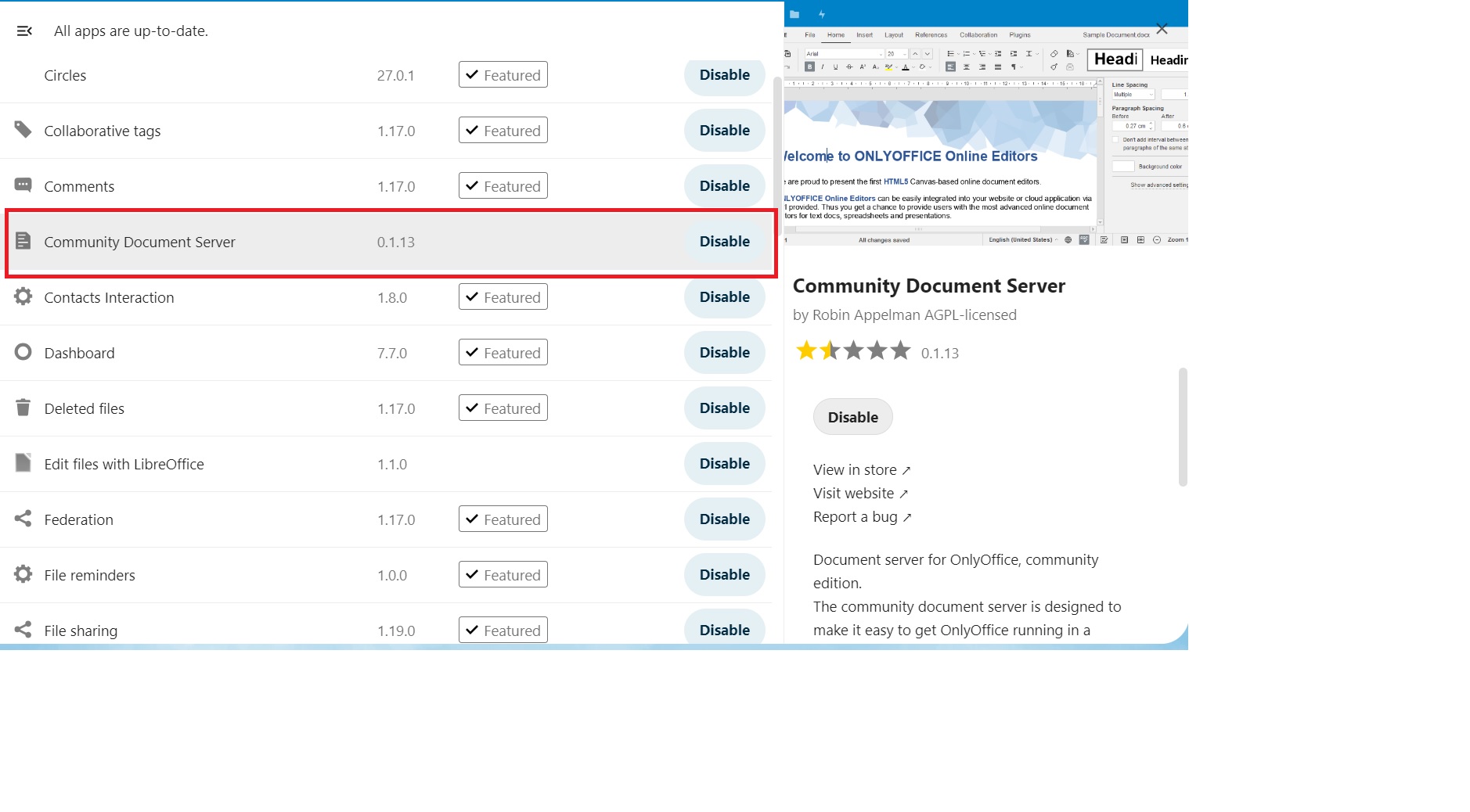Click version 7.7.0 of Dashboard
Image resolution: width=1470 pixels, height=812 pixels.
click(392, 354)
